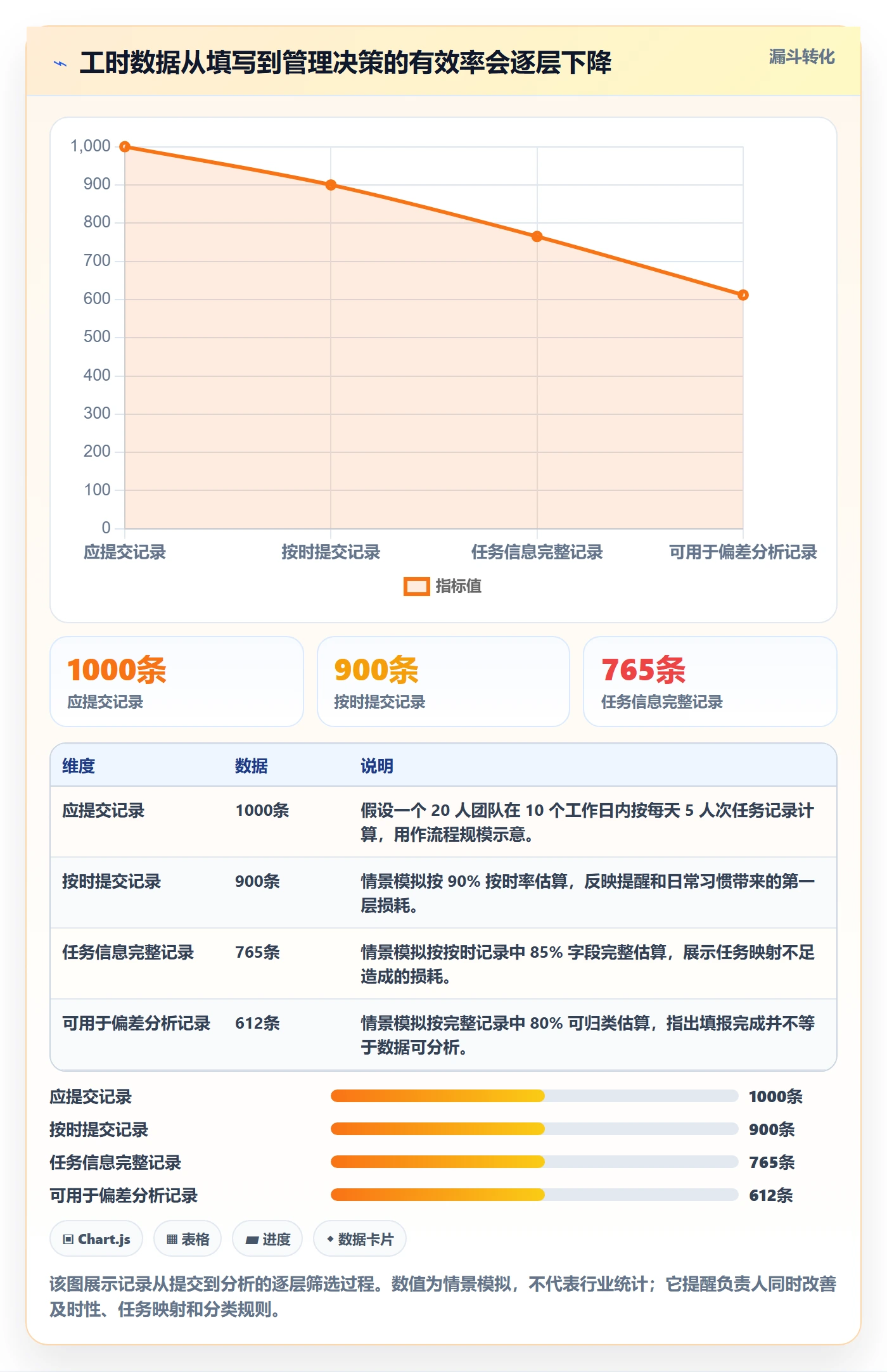Click the 表格 tag chip
This screenshot has width=887, height=1372.
click(188, 1239)
